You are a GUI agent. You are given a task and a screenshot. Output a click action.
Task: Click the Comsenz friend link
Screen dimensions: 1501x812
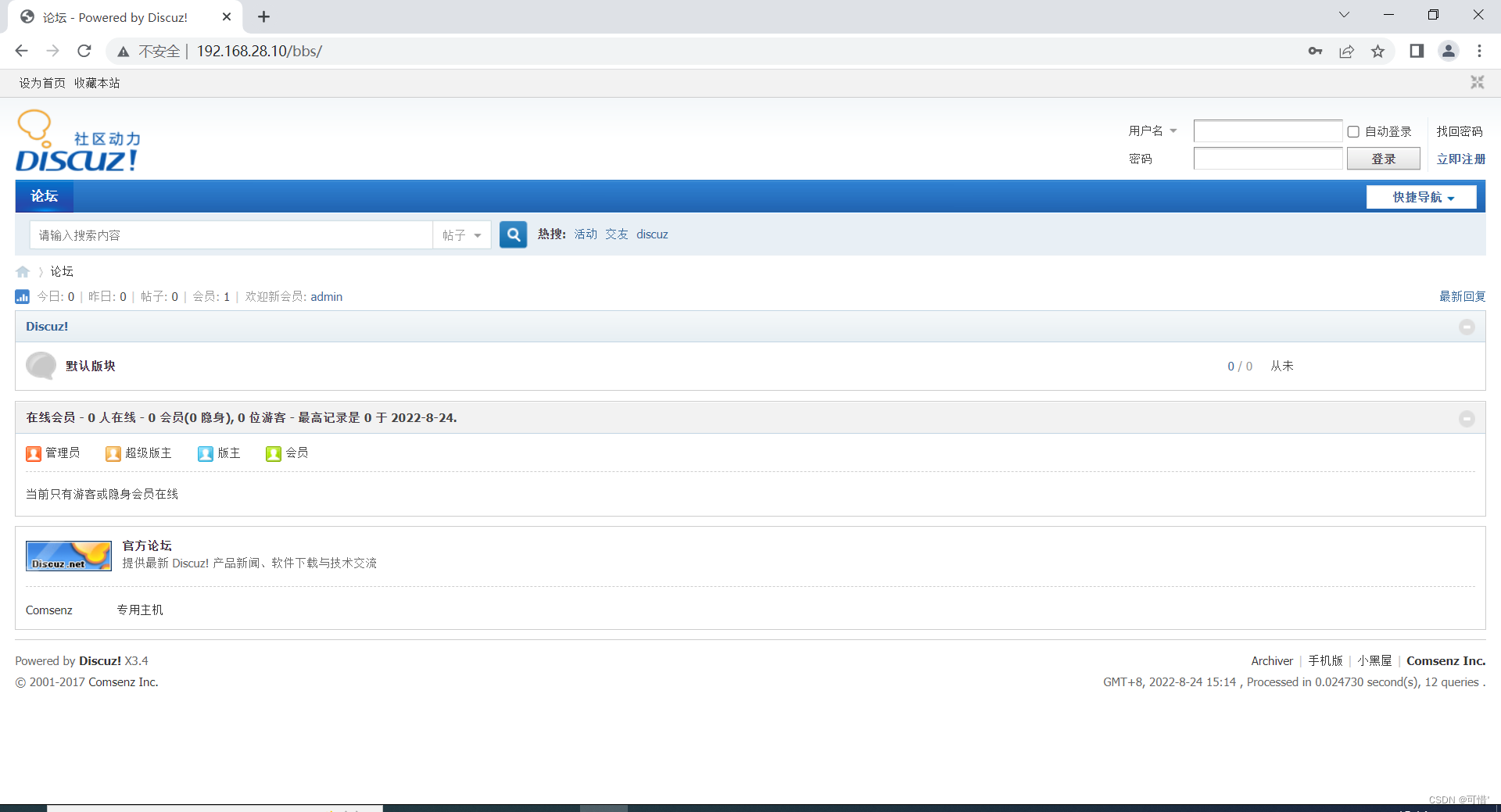pos(49,610)
